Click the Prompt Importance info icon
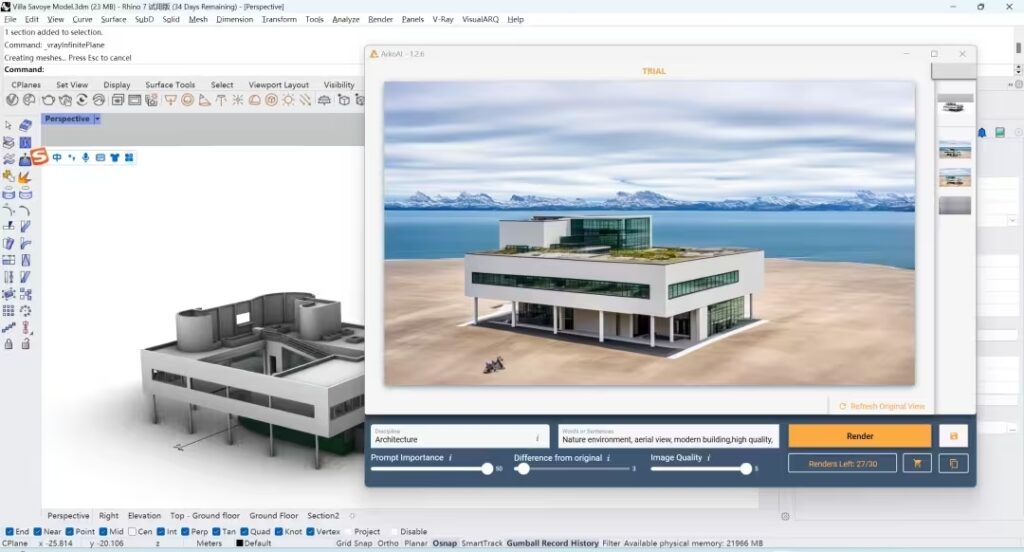 pos(450,458)
